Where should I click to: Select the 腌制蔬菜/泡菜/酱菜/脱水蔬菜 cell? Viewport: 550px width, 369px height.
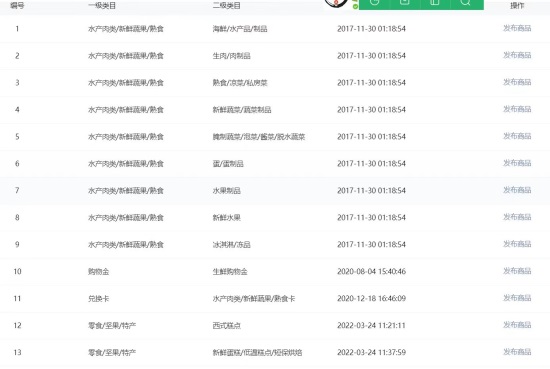(259, 137)
